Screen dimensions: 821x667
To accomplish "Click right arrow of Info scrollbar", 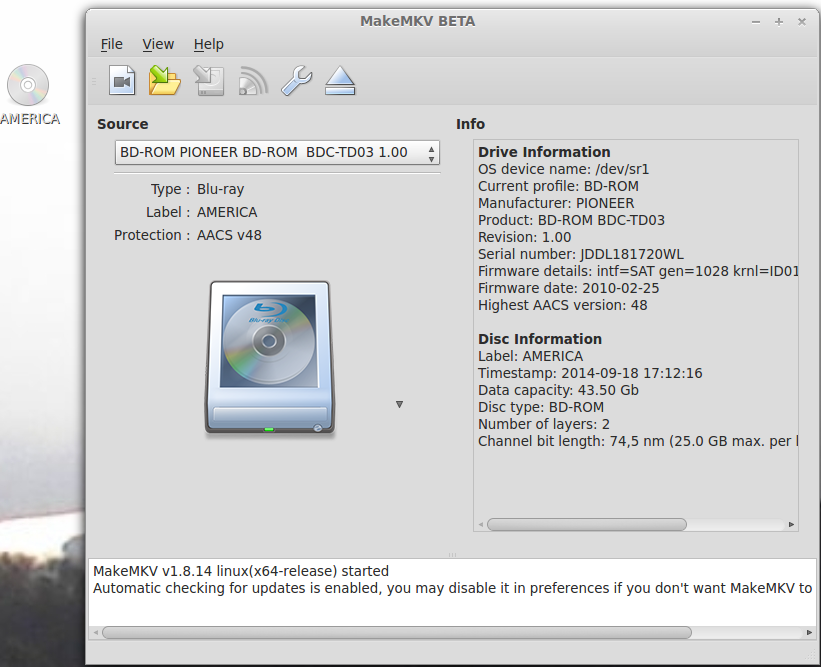I will click(791, 524).
